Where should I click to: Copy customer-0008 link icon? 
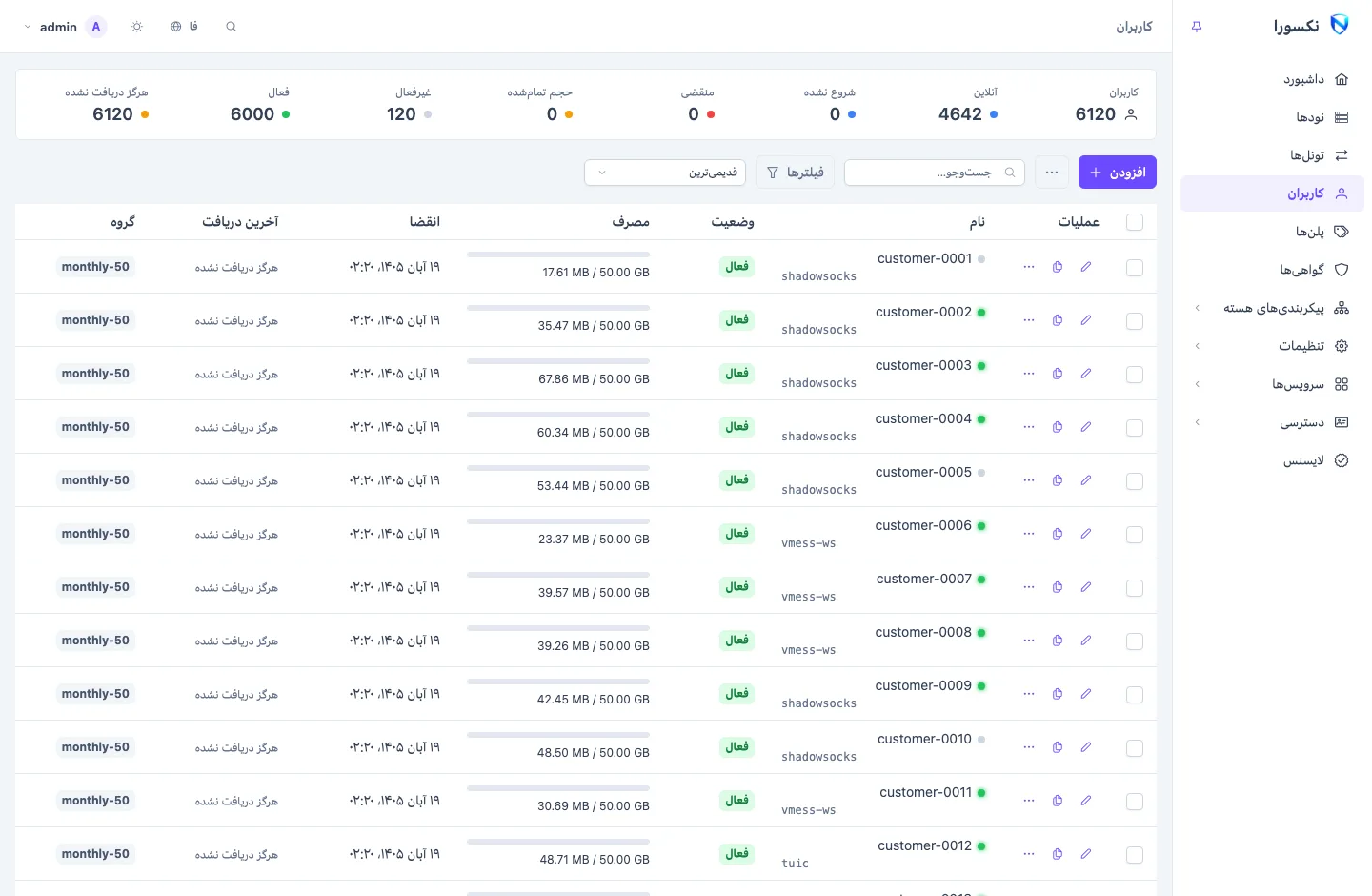[1058, 641]
